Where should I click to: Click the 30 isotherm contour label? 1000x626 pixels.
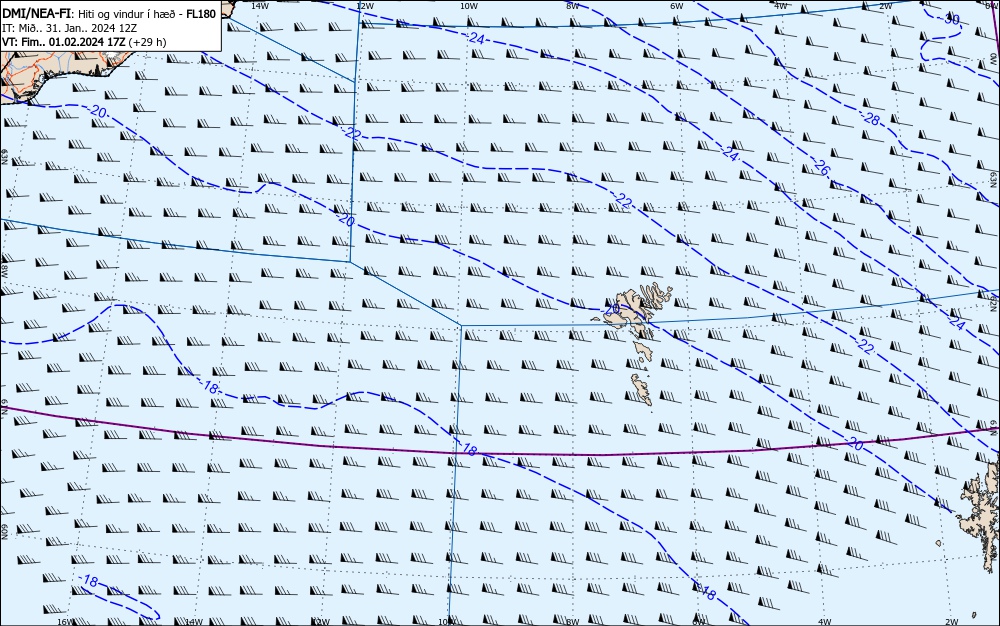tap(952, 19)
